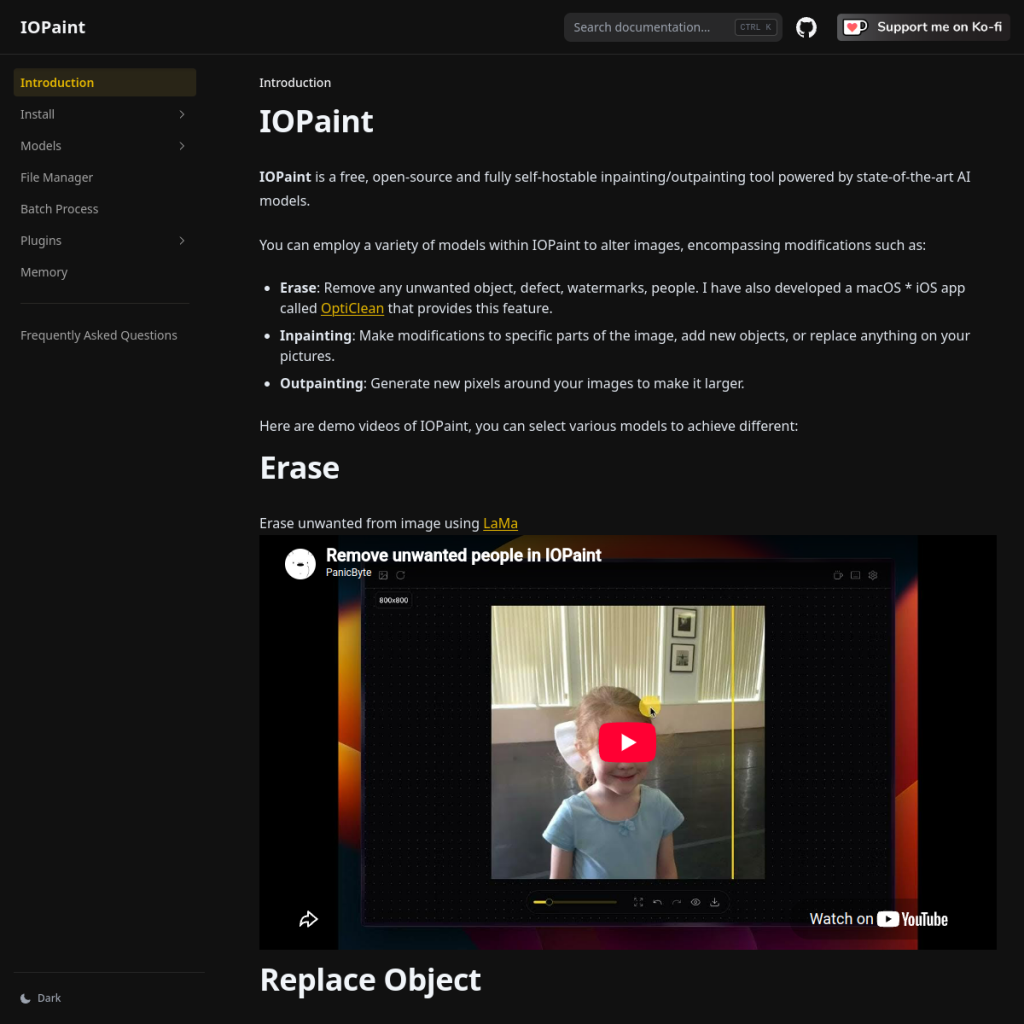Click the download icon in video toolbar

click(714, 902)
